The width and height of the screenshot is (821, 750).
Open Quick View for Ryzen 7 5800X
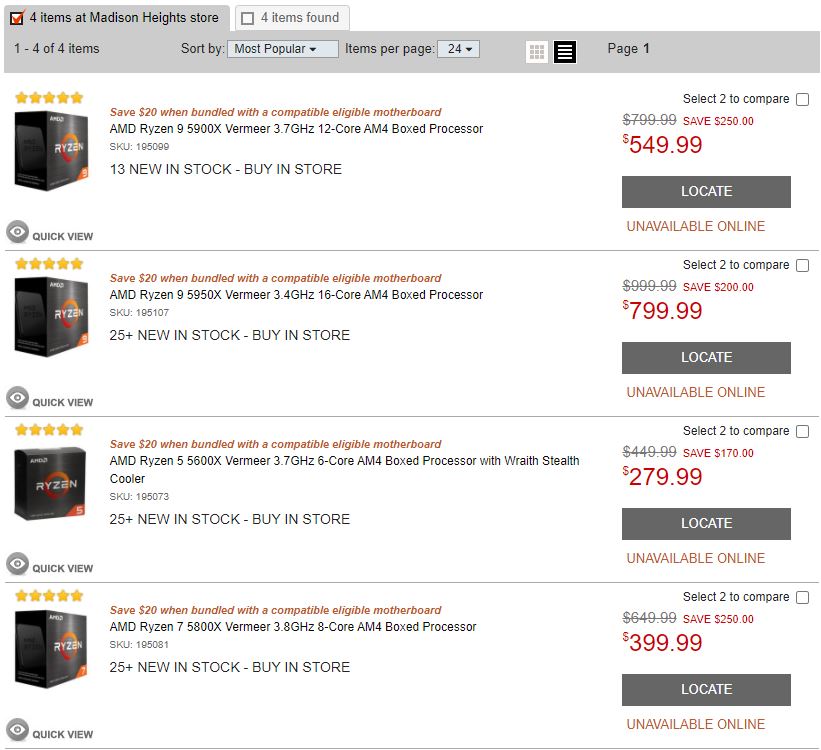click(50, 732)
